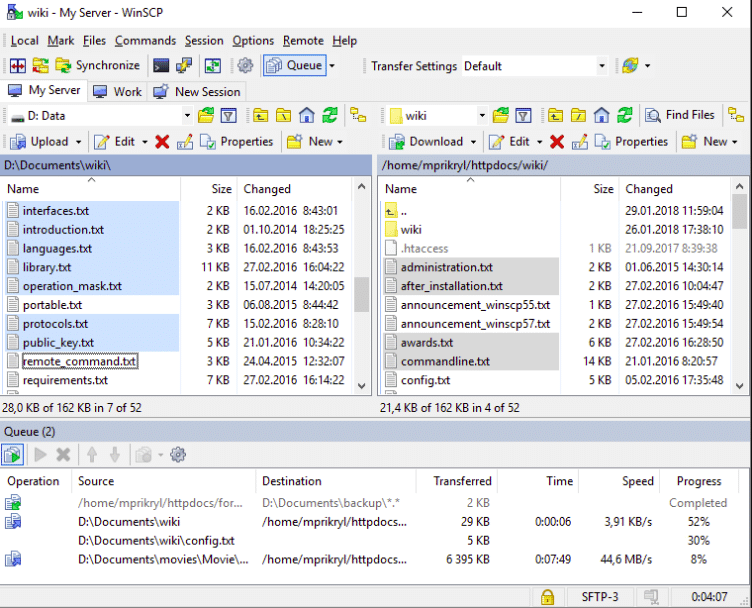The width and height of the screenshot is (752, 608).
Task: Click the remote panel vertical scrollbar thumb
Action: click(x=739, y=211)
